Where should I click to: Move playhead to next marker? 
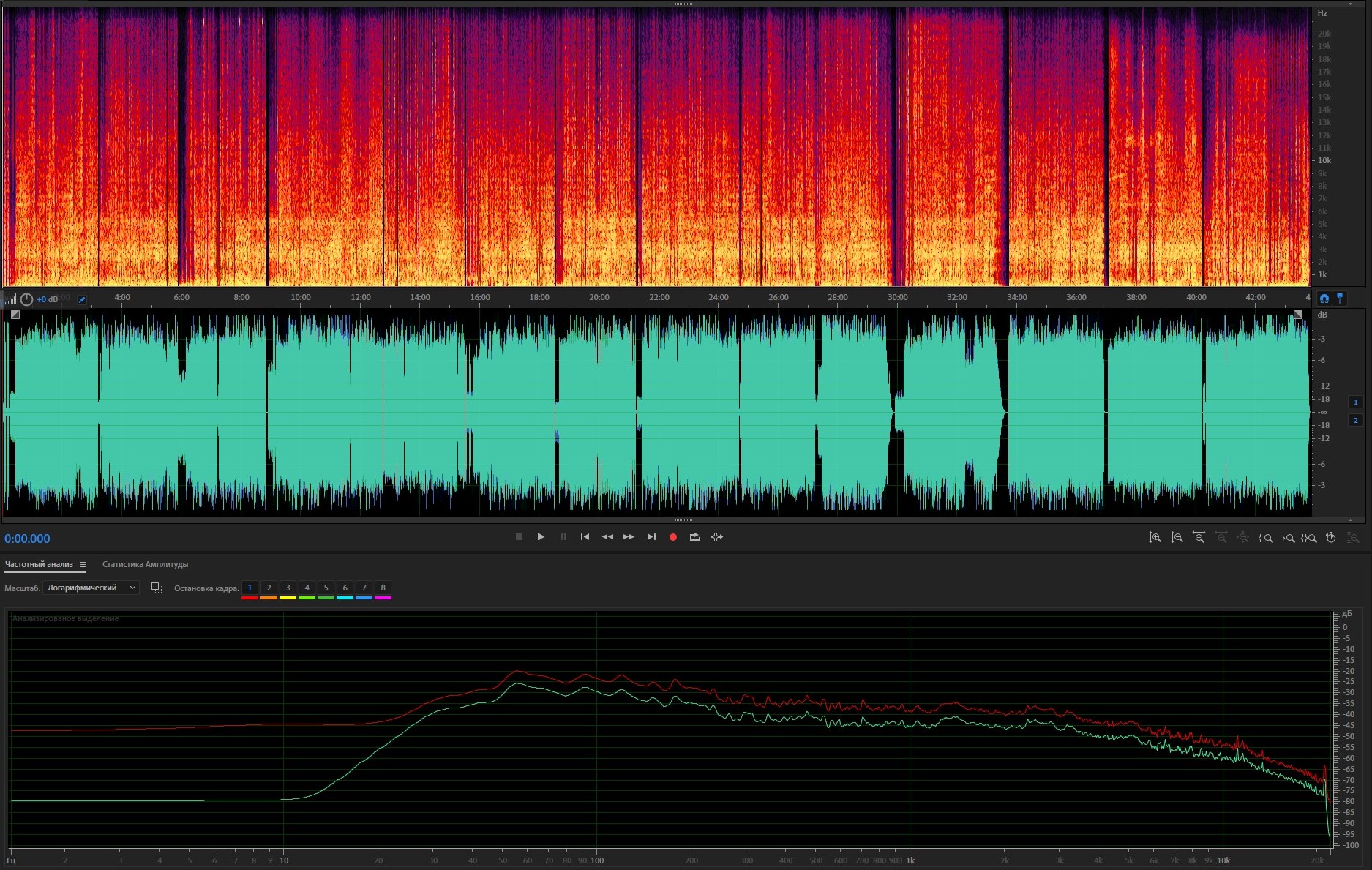pos(651,537)
